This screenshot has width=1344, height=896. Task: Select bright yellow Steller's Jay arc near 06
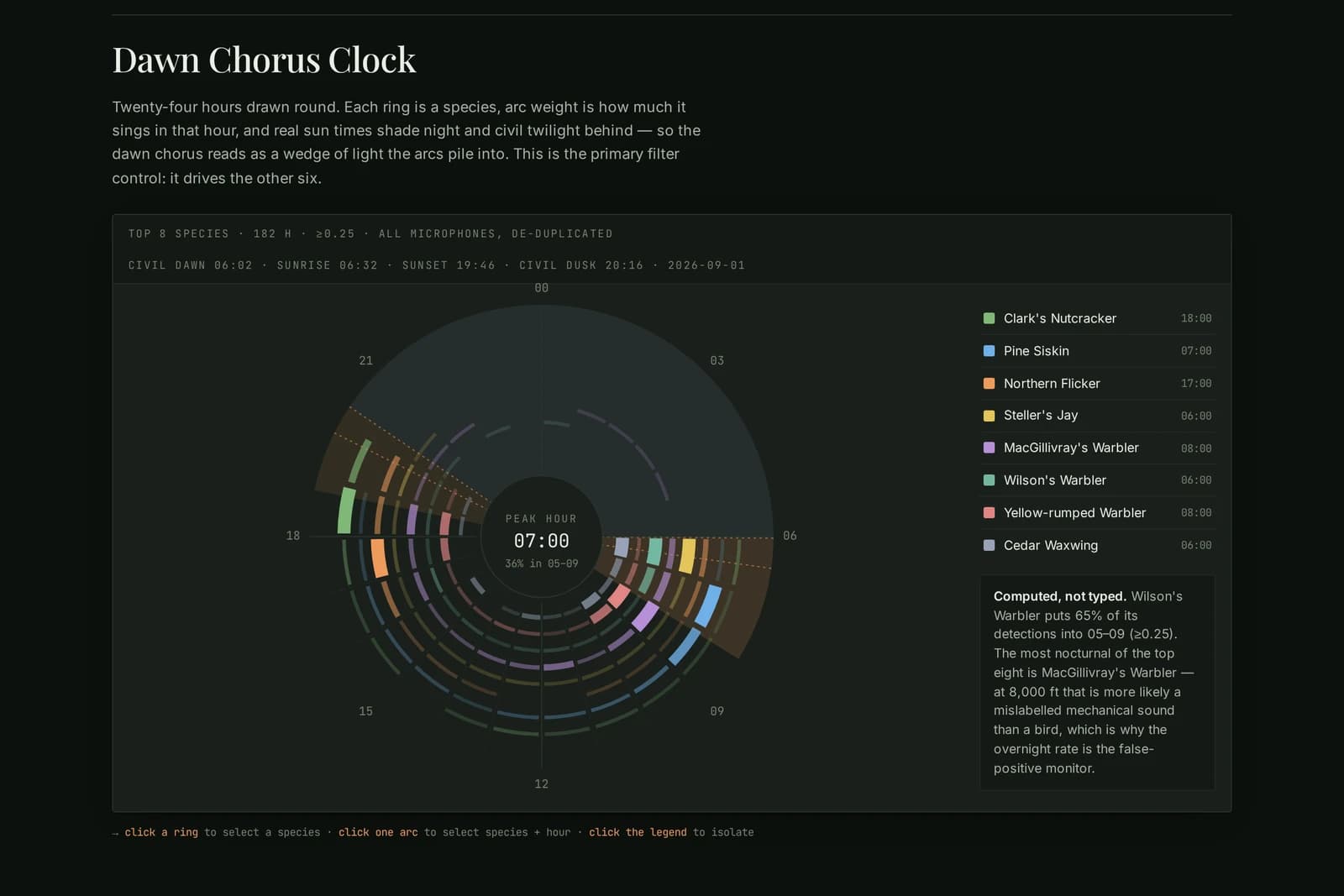[x=687, y=556]
